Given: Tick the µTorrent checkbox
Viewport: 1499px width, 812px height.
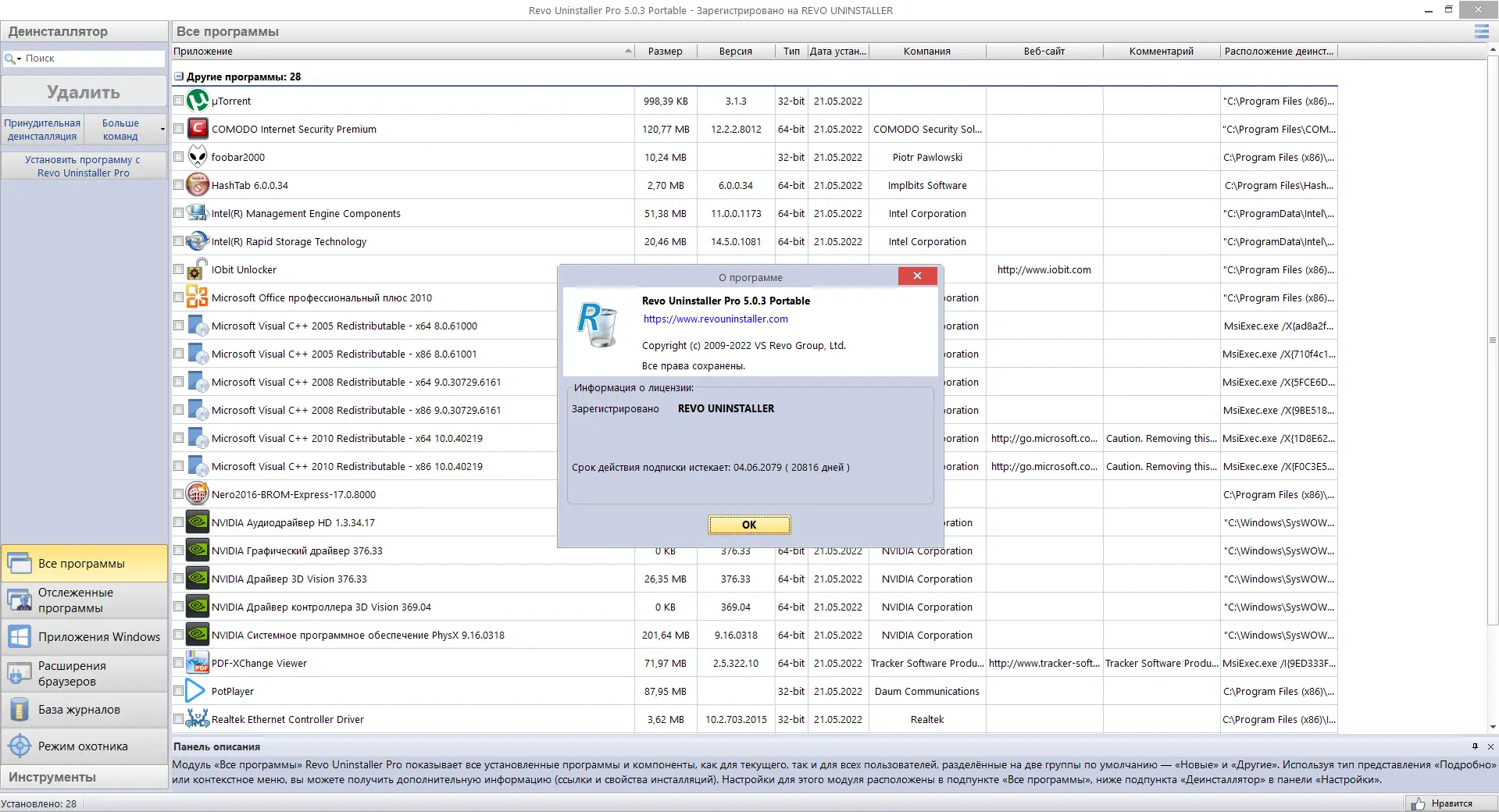Looking at the screenshot, I should coord(179,101).
